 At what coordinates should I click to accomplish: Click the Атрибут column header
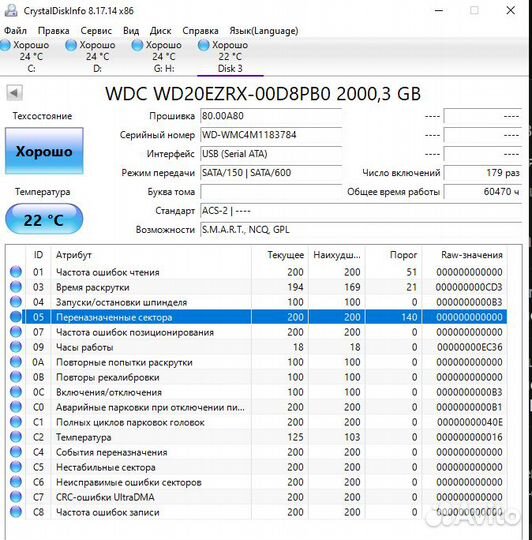(x=151, y=255)
